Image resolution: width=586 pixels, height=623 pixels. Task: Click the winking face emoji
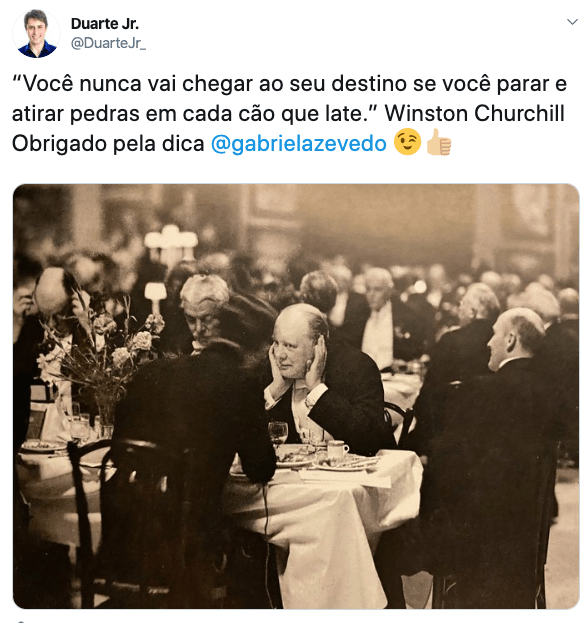(x=406, y=142)
